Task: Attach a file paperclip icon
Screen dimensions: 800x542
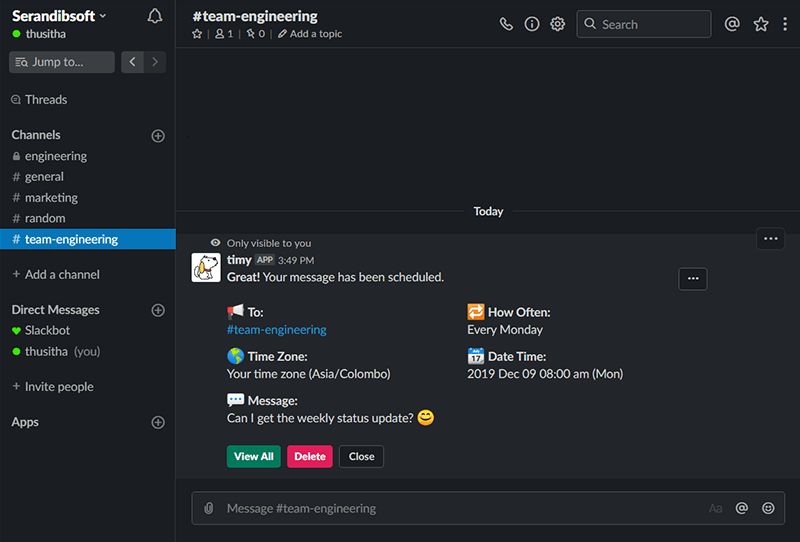Action: (209, 508)
